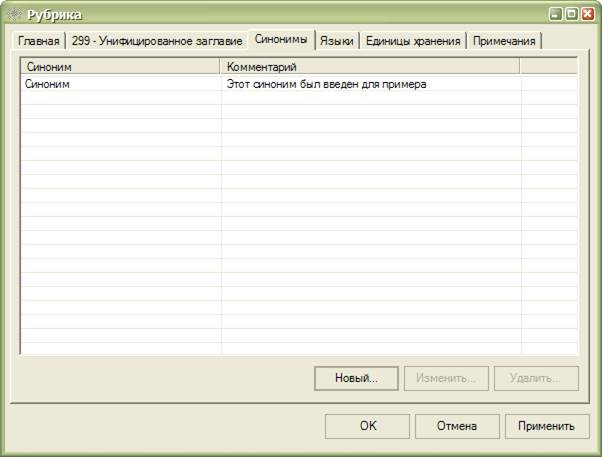This screenshot has height=457, width=602.
Task: Sort by the Комментарий column header
Action: click(370, 66)
